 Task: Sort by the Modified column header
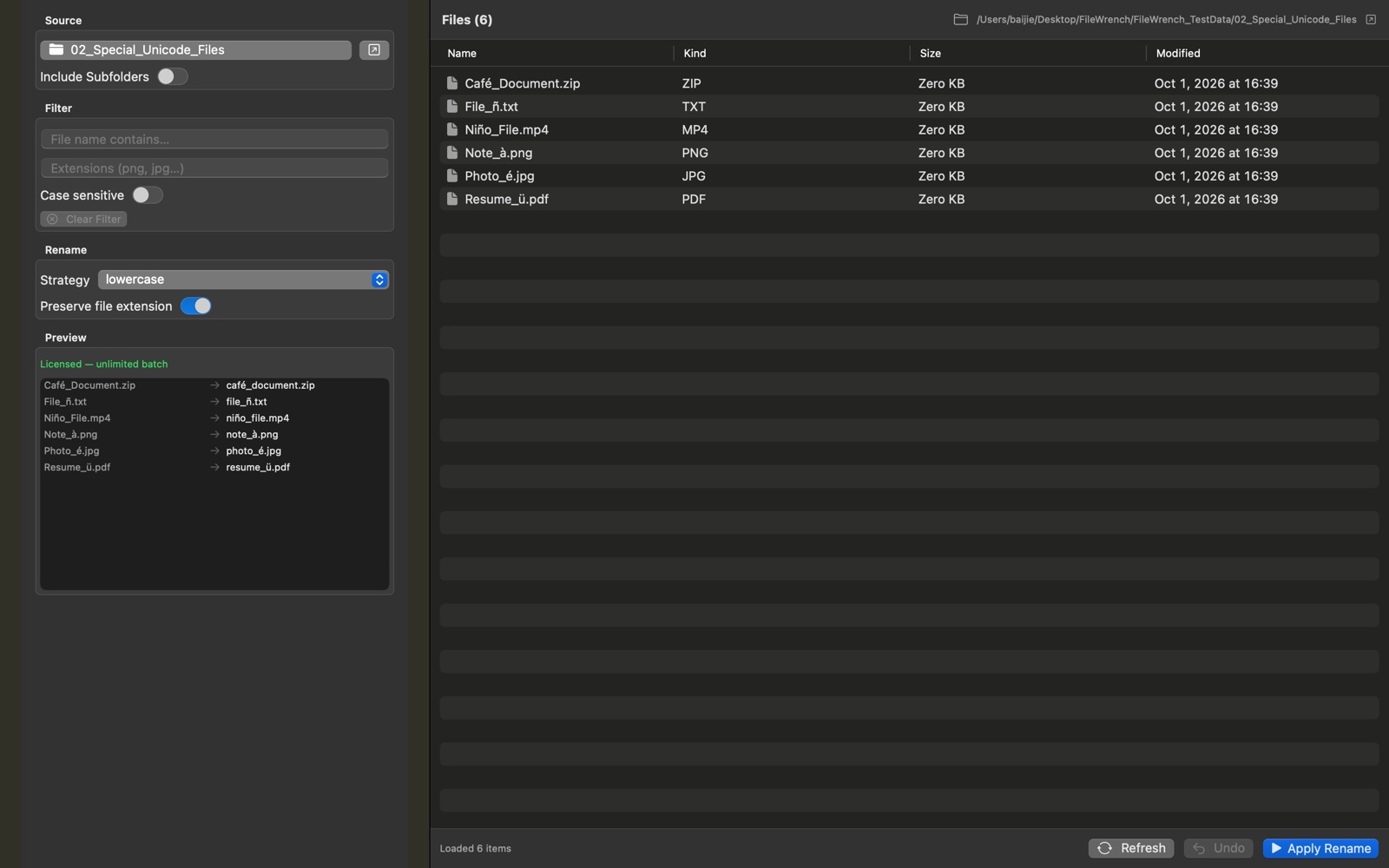[x=1178, y=53]
